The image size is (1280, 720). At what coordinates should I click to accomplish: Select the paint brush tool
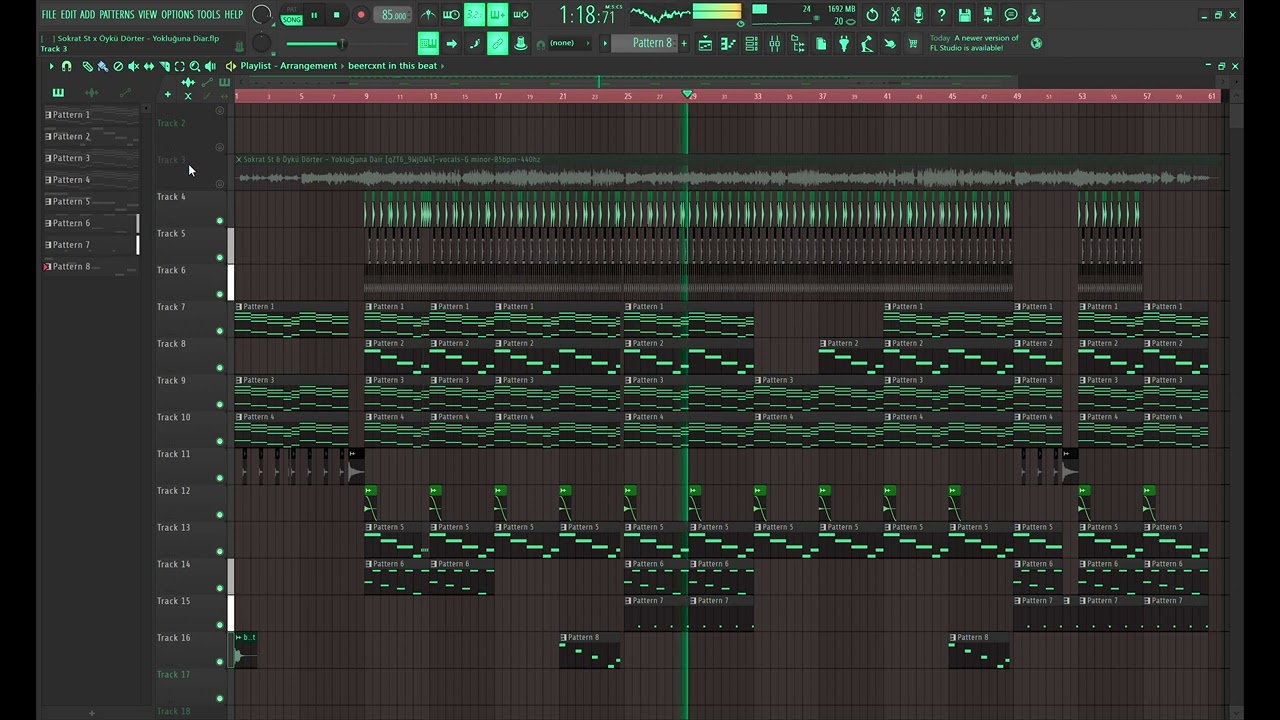102,66
